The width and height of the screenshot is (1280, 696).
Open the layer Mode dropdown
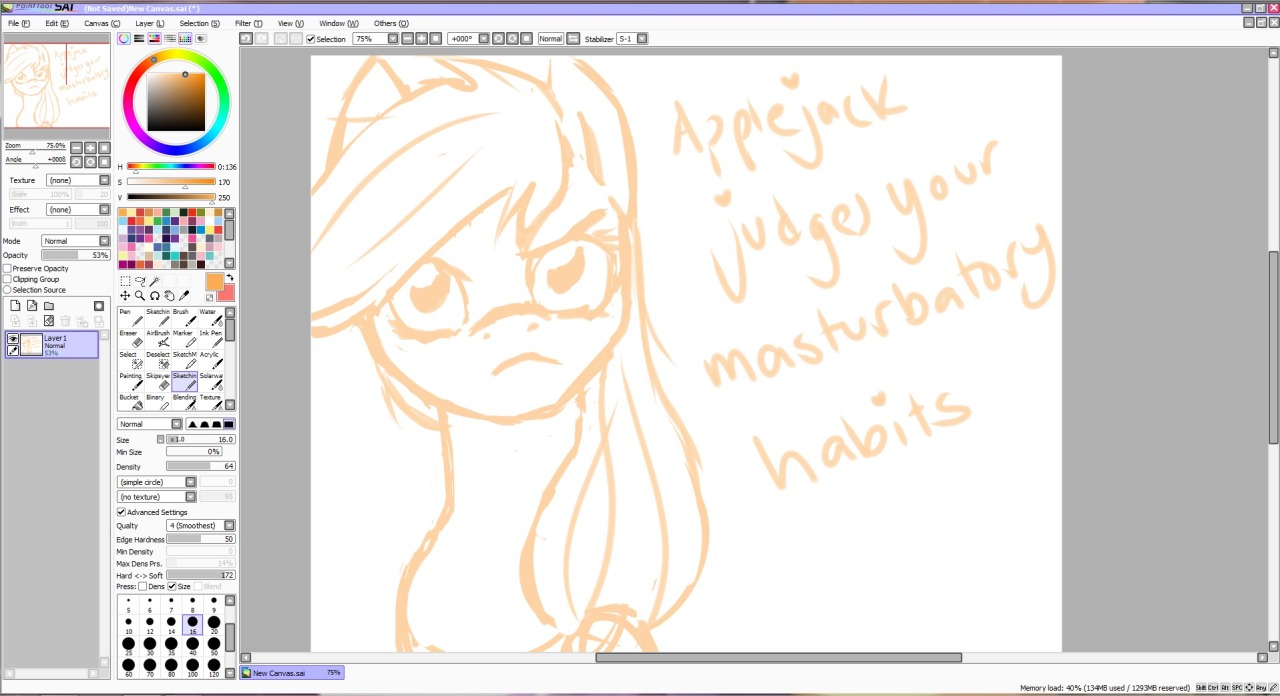coord(75,241)
